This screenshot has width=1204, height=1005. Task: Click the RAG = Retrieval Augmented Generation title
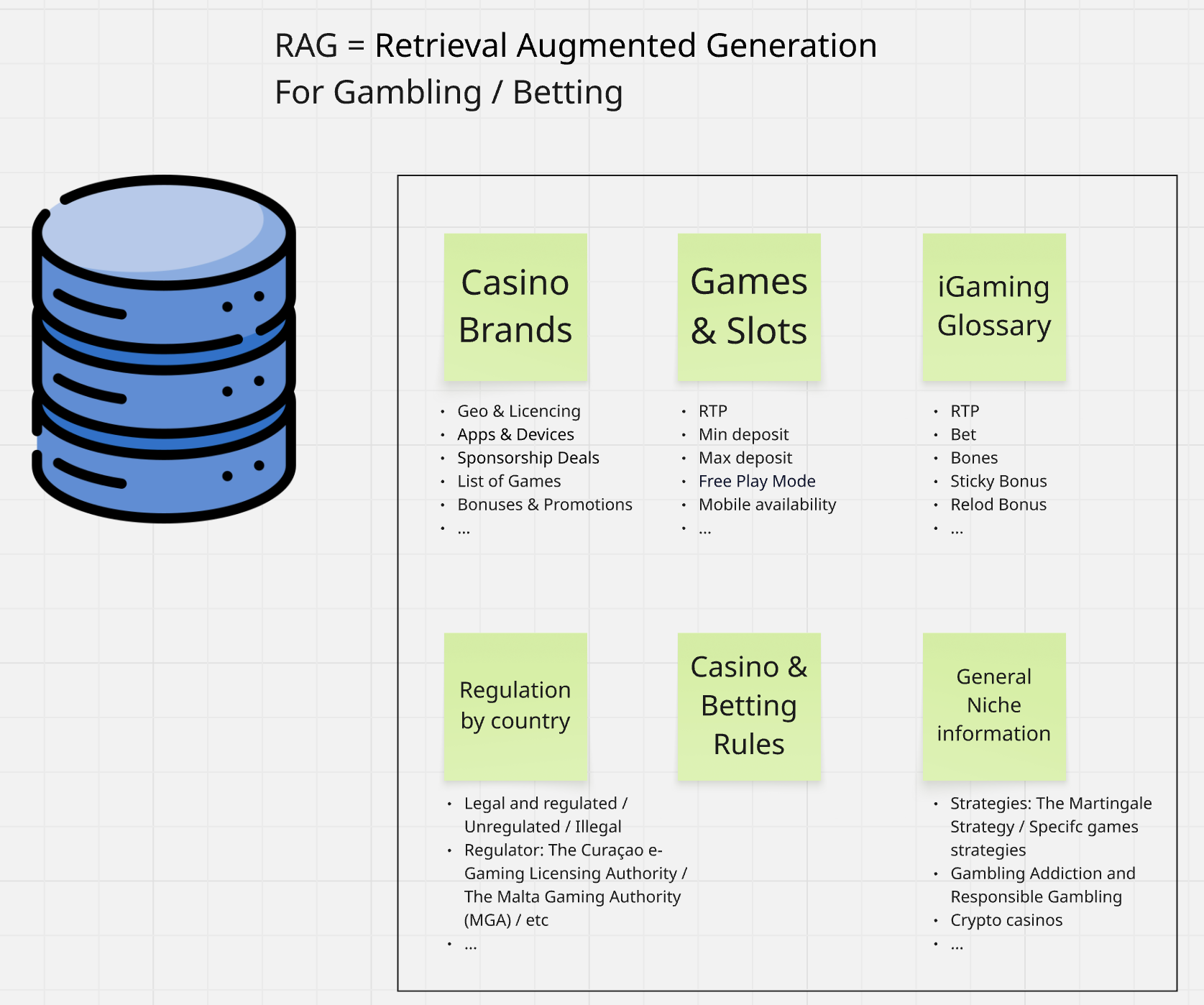(576, 46)
